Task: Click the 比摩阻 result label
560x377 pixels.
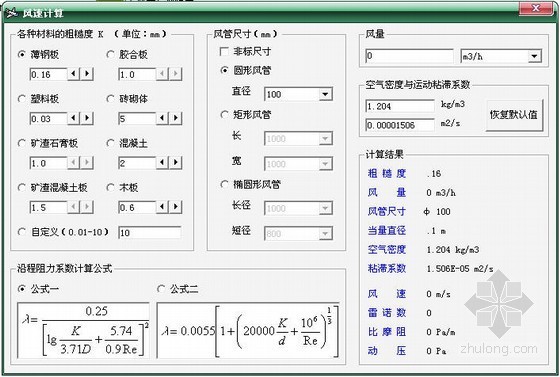Action: (x=387, y=332)
